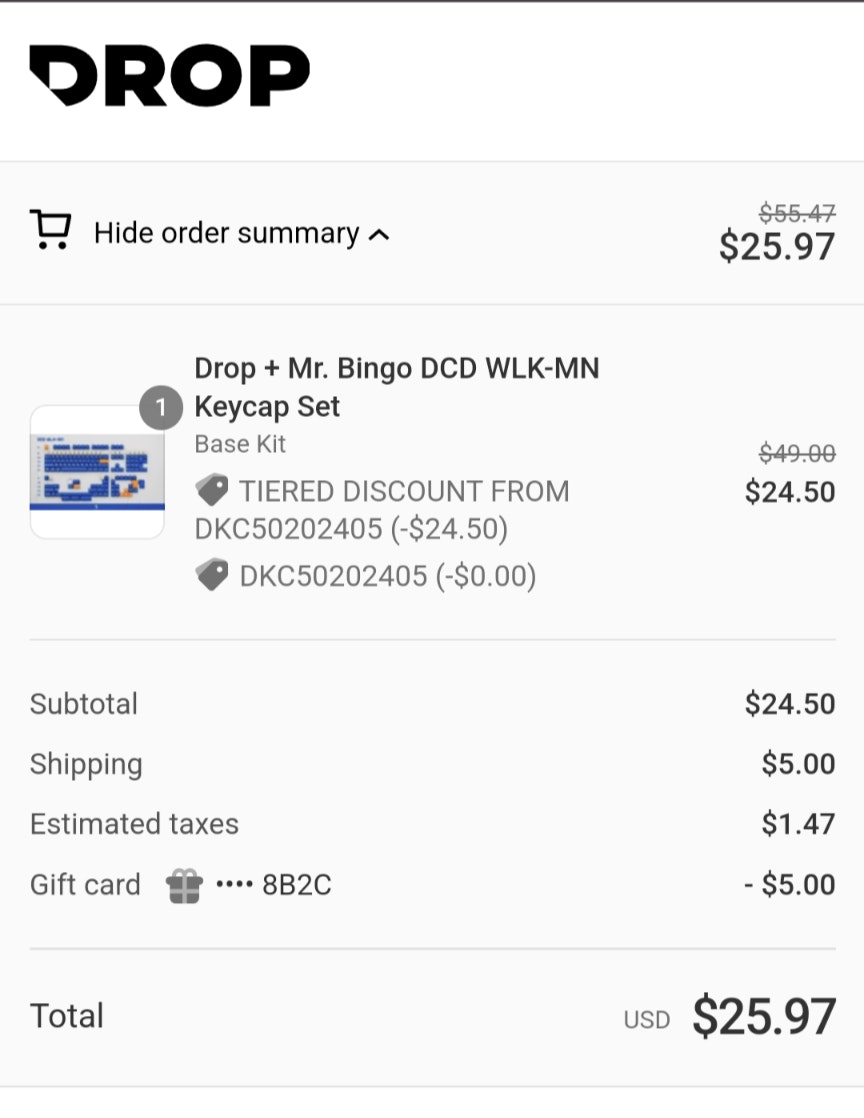Click the USD currency label
The height and width of the screenshot is (1118, 864).
pos(646,1019)
